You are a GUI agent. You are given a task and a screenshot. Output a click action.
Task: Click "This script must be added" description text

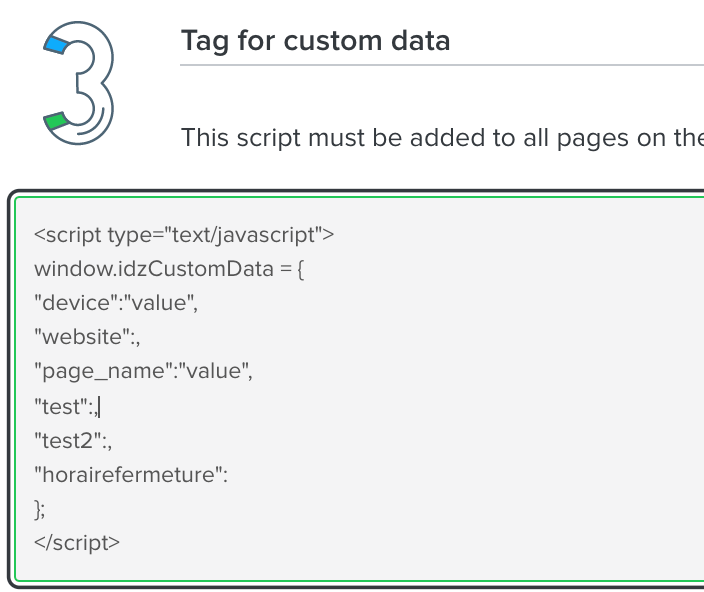tap(442, 138)
